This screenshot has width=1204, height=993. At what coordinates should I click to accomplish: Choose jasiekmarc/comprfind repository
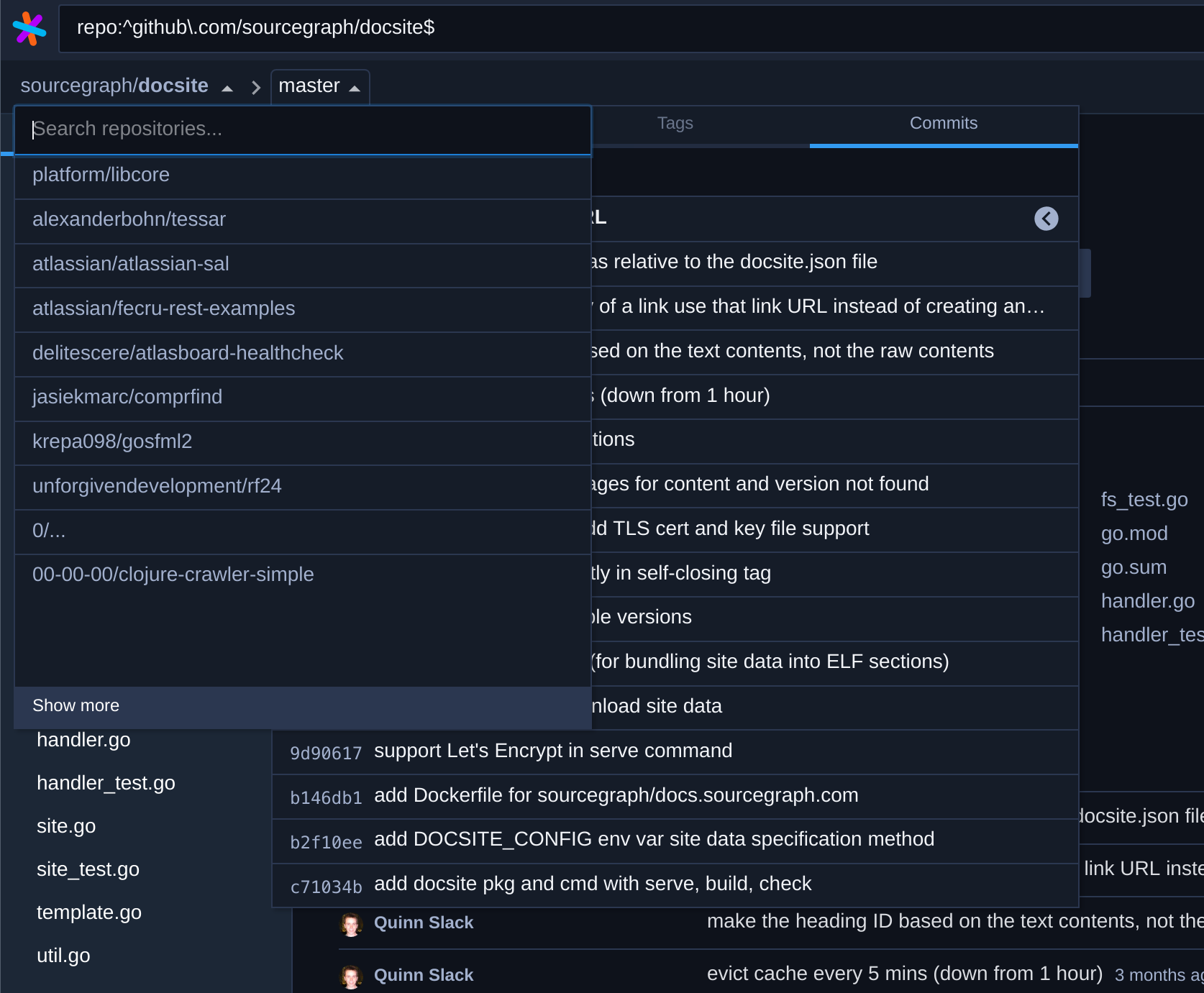tap(303, 398)
